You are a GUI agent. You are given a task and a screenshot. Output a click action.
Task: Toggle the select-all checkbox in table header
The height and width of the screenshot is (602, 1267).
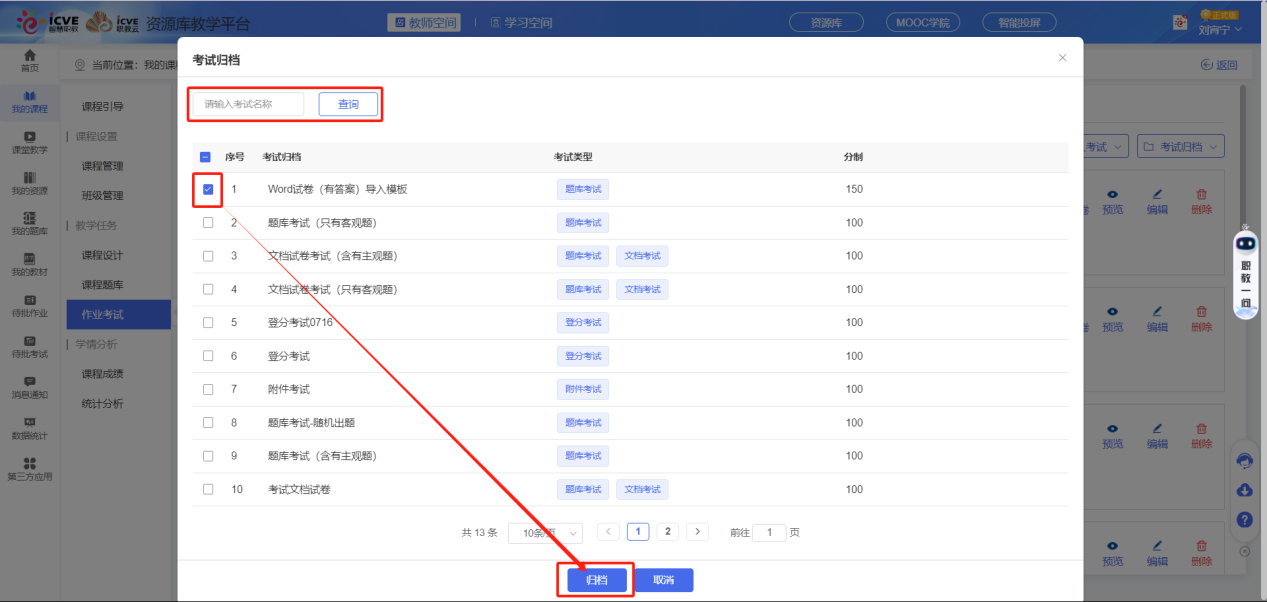[x=206, y=157]
